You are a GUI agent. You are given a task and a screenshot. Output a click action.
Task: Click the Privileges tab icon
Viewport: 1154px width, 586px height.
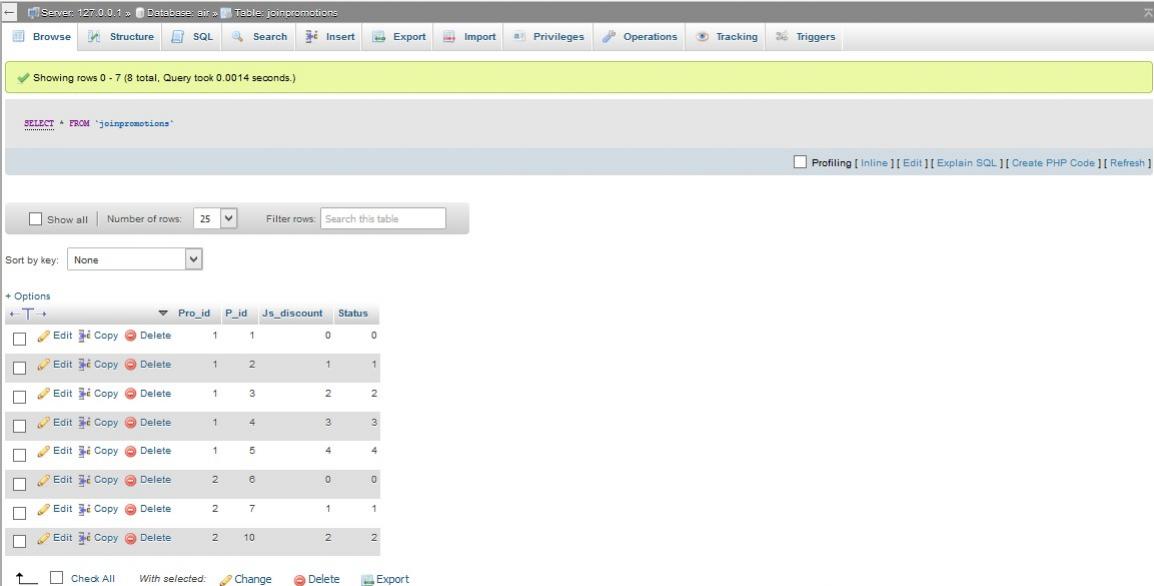(519, 36)
